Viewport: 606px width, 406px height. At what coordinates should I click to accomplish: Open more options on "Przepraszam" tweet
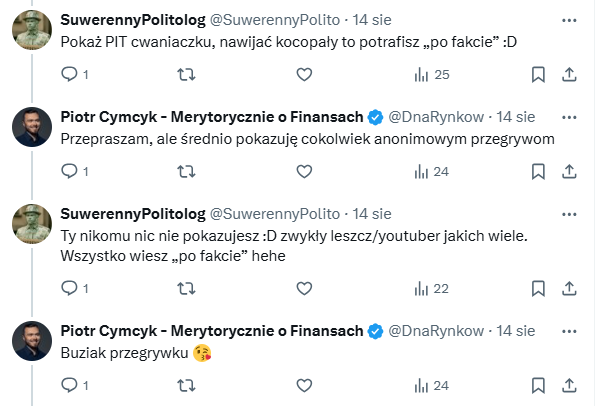[x=568, y=116]
